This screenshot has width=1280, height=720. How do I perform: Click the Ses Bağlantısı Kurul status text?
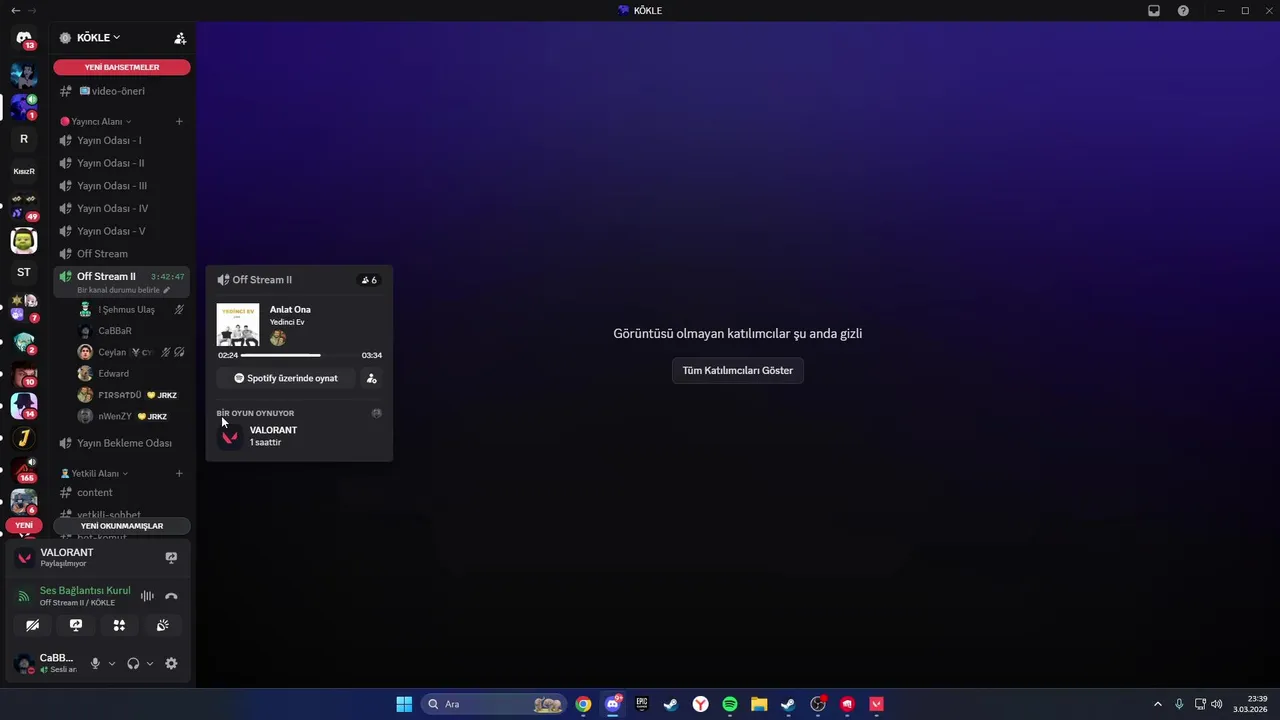click(x=85, y=591)
